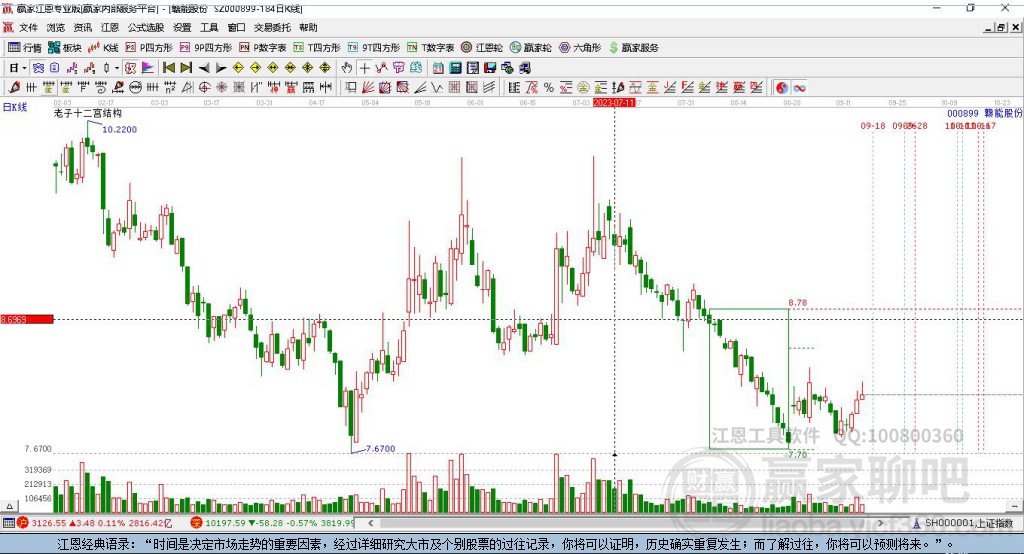Open the 江恩 menu
This screenshot has height=554, width=1024.
pos(110,27)
